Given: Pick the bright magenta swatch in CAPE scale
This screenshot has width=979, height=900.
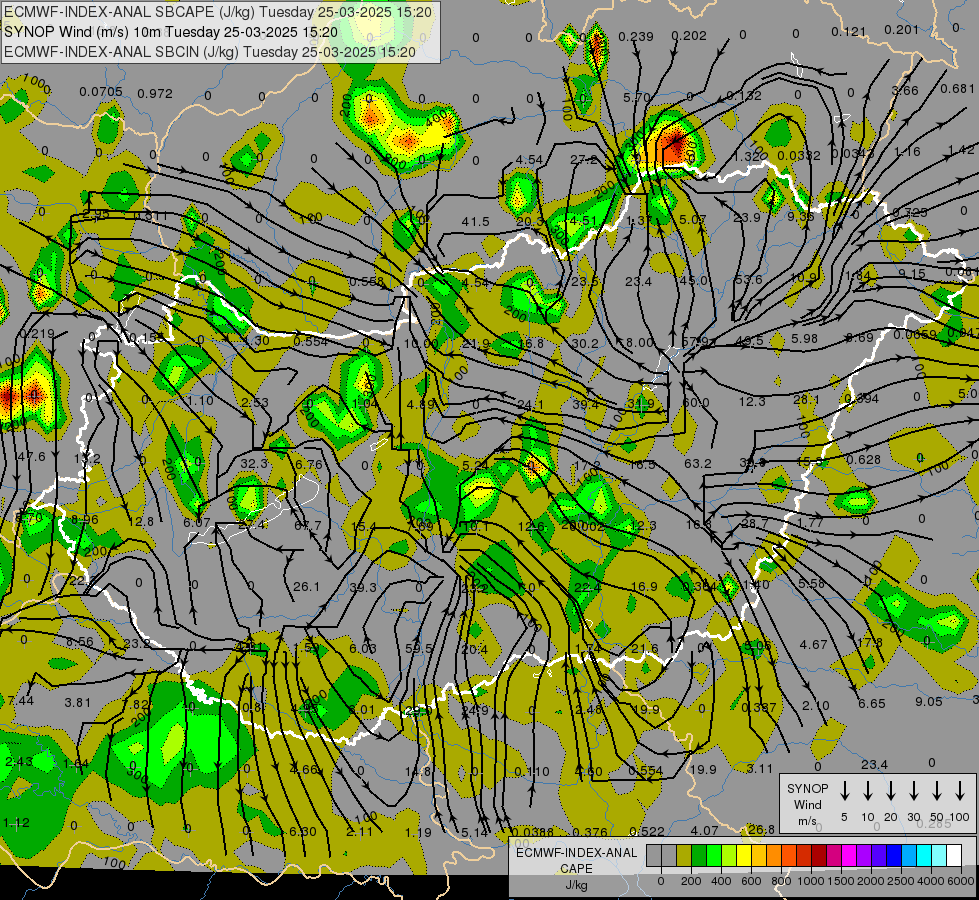Looking at the screenshot, I should (x=849, y=855).
